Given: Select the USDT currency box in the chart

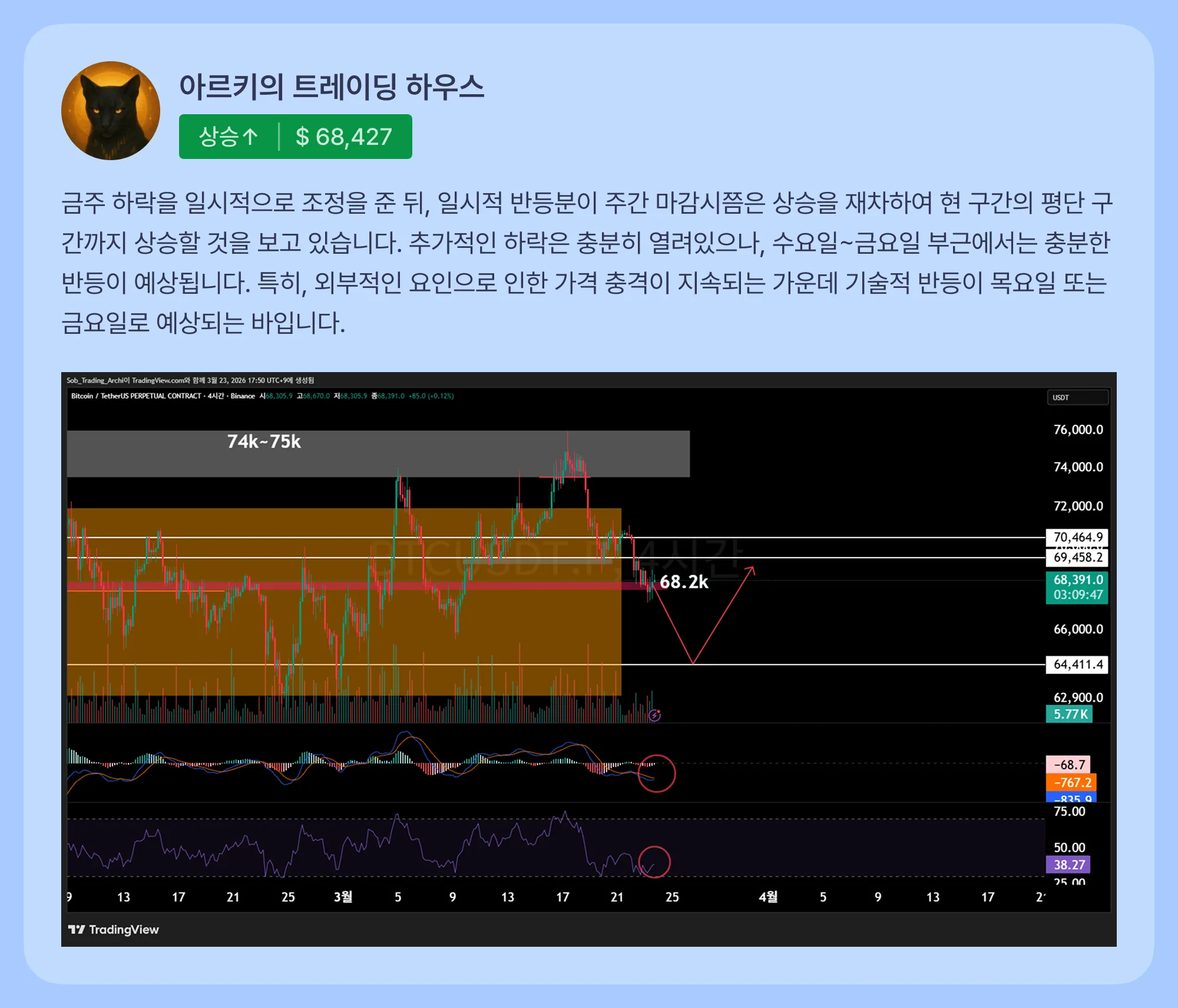Looking at the screenshot, I should [x=1077, y=397].
